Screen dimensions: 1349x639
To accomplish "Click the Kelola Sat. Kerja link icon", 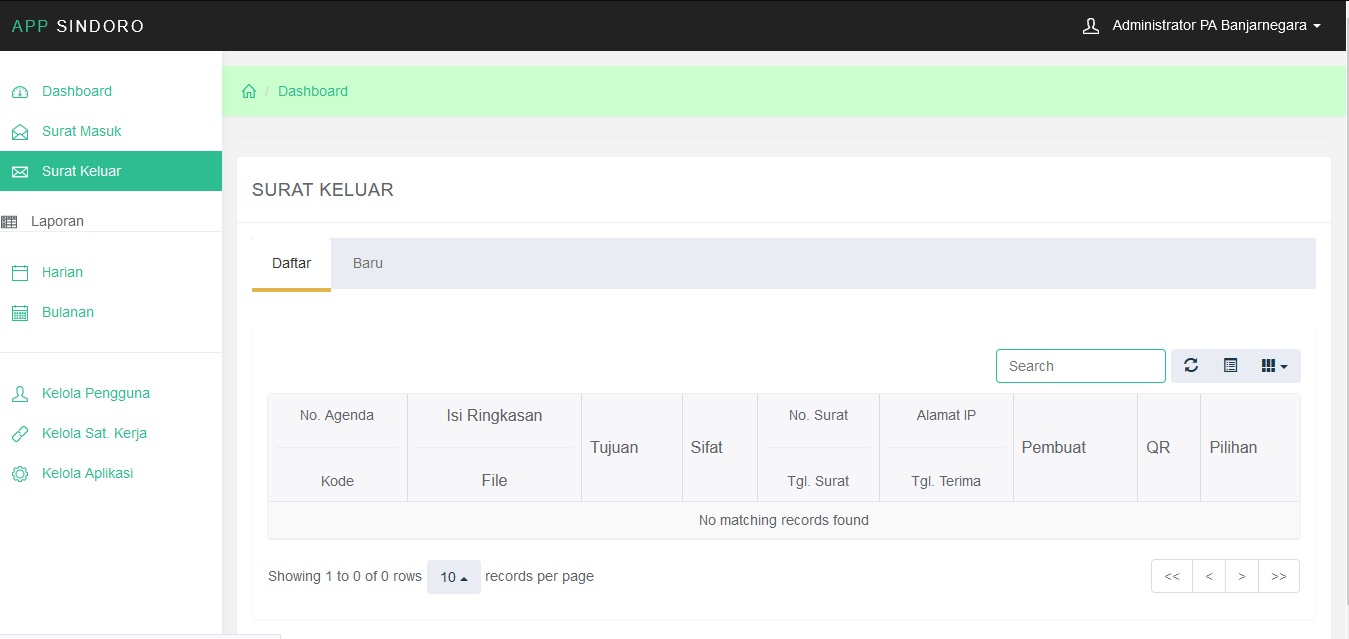I will [20, 434].
